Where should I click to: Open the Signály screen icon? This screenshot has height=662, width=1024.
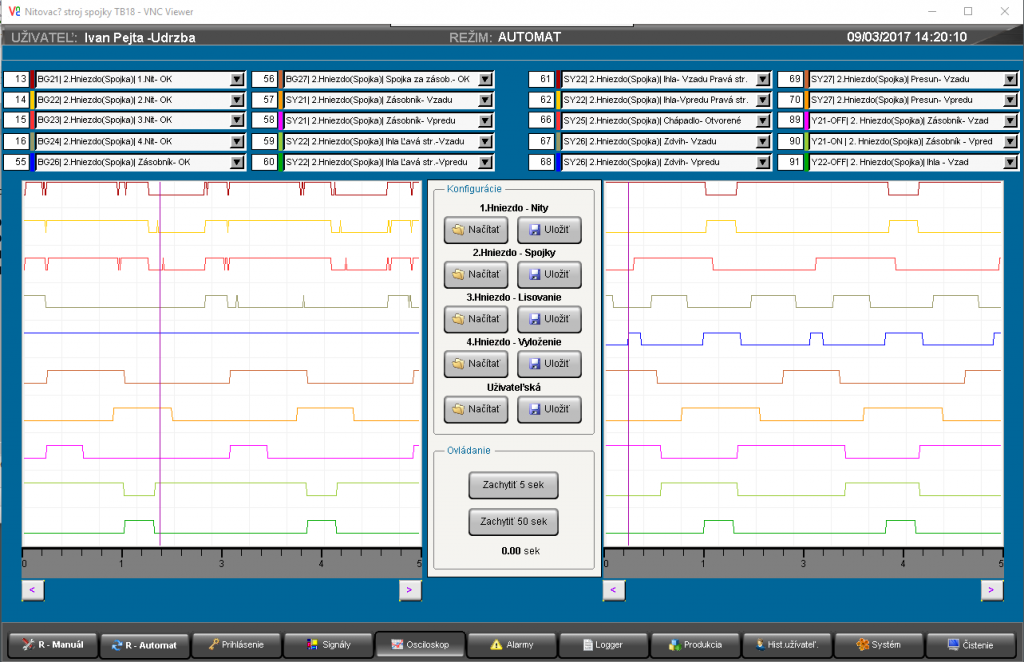(x=313, y=645)
